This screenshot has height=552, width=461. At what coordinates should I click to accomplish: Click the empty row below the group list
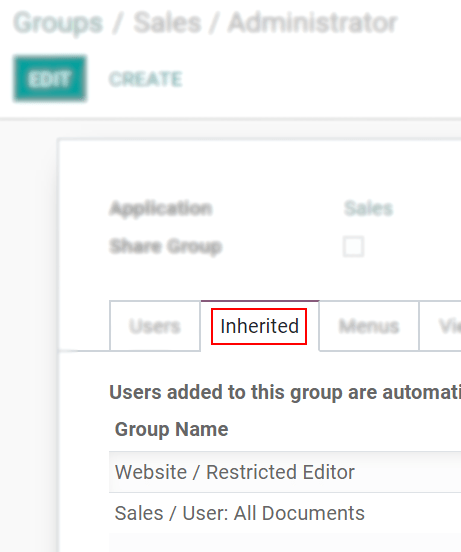(x=285, y=542)
